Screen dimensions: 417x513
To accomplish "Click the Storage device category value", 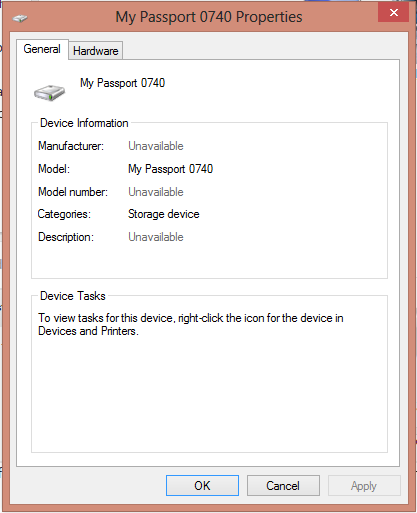I will tap(164, 214).
